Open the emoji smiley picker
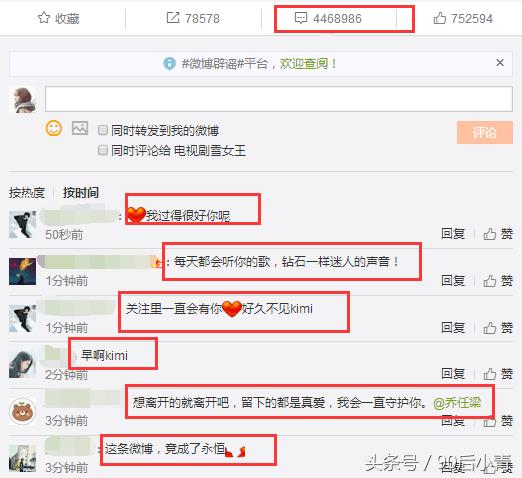The image size is (522, 478). tap(54, 128)
